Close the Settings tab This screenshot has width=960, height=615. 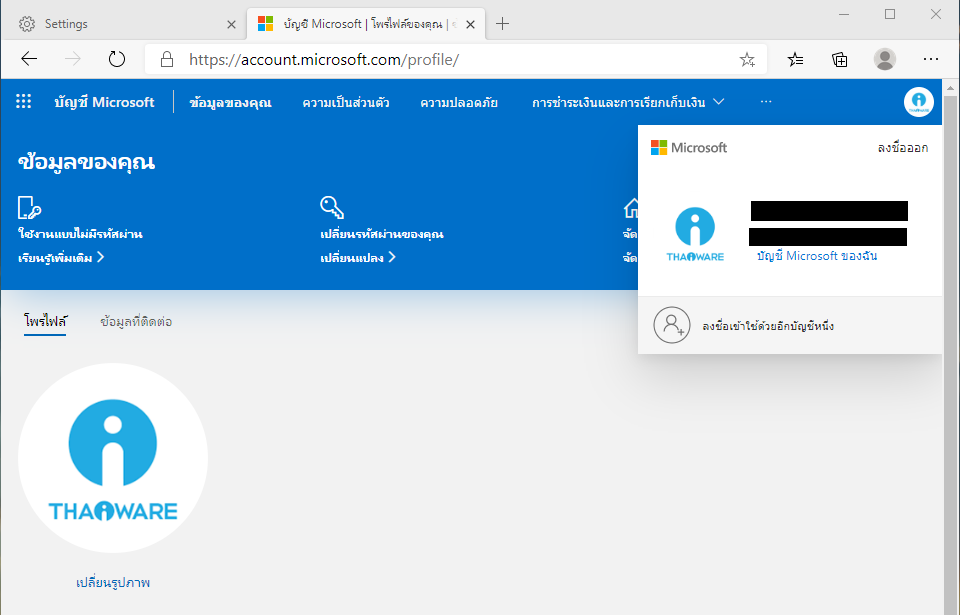click(231, 25)
